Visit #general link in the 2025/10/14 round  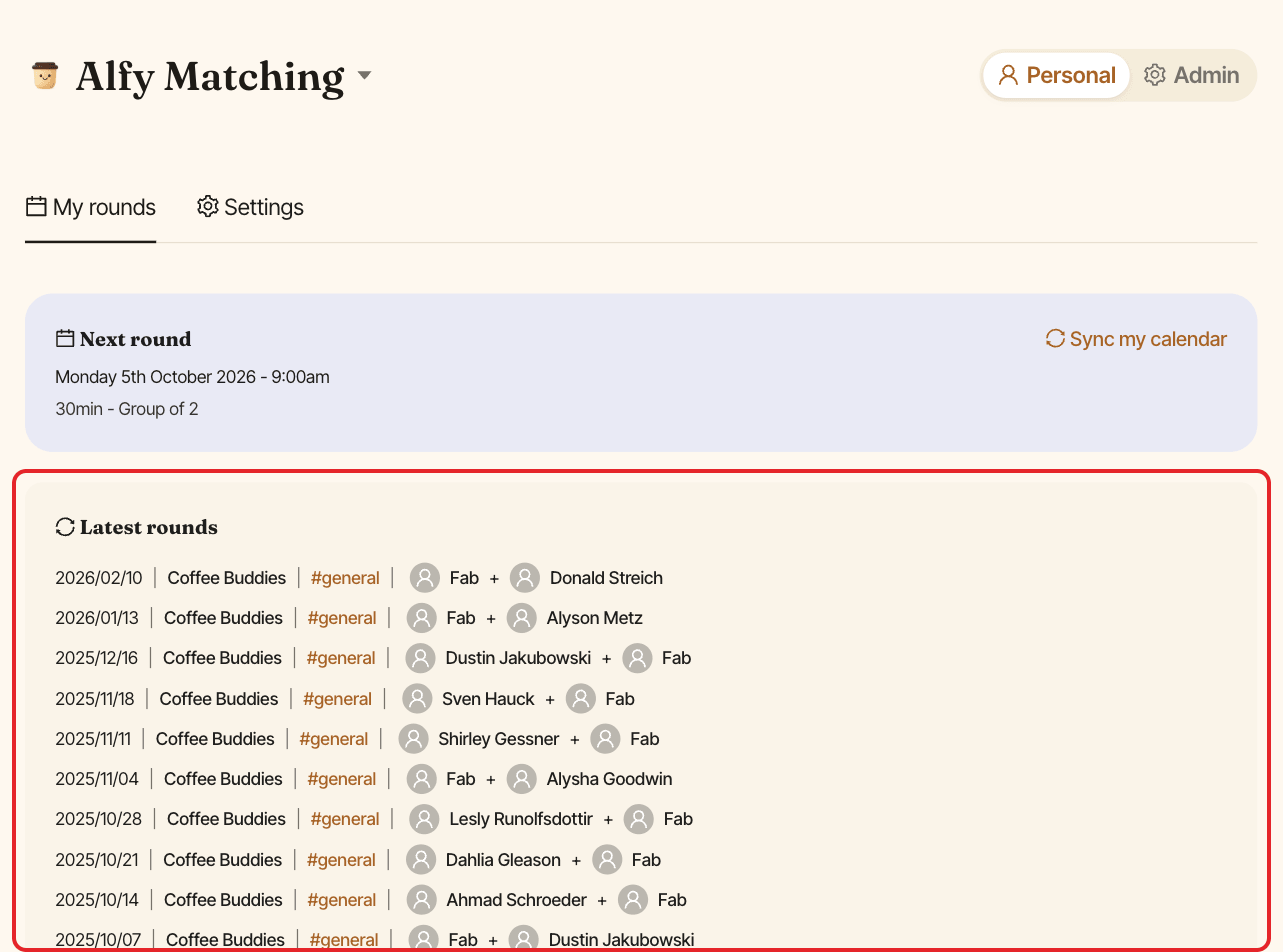click(342, 900)
